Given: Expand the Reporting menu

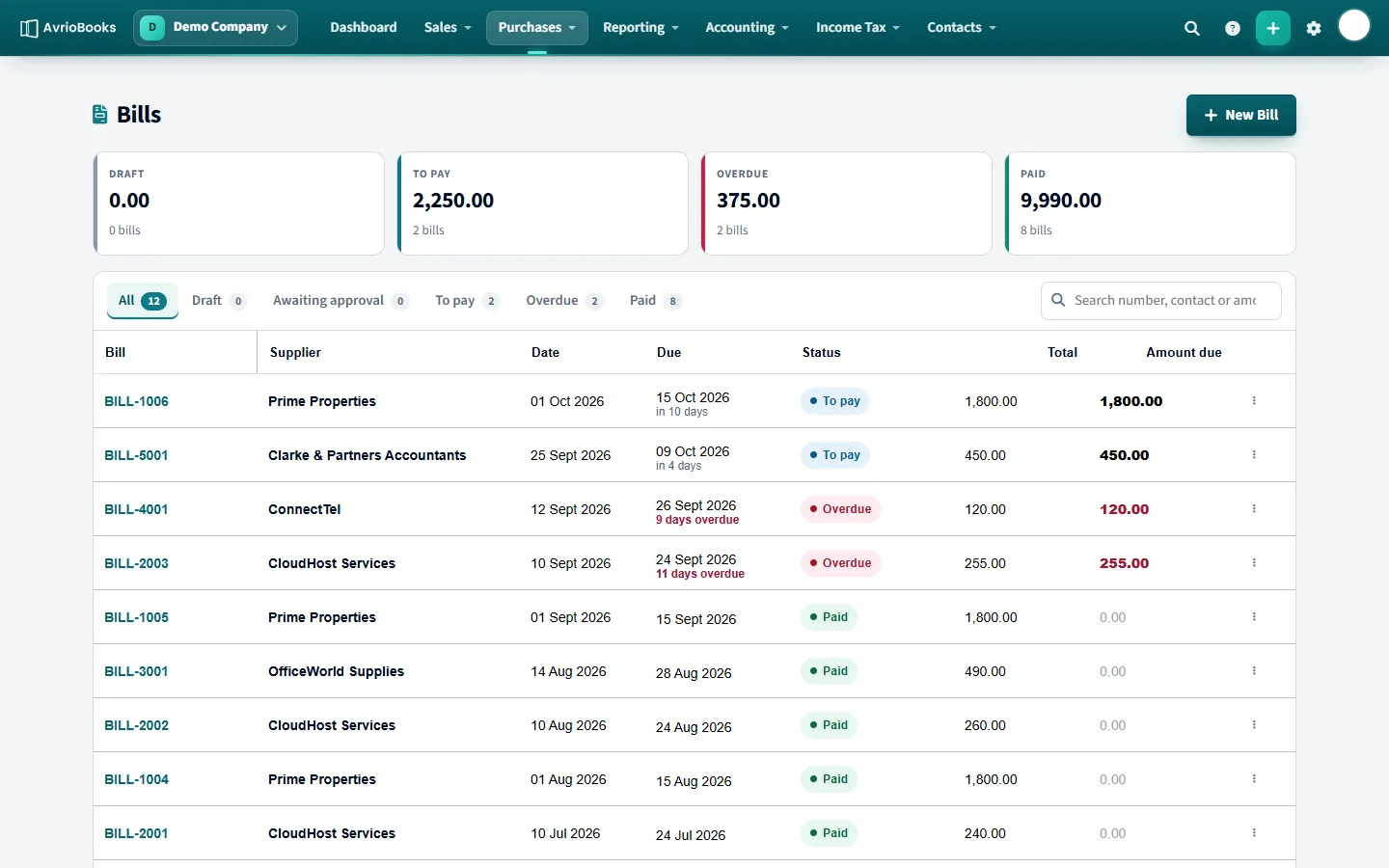Looking at the screenshot, I should coord(640,28).
